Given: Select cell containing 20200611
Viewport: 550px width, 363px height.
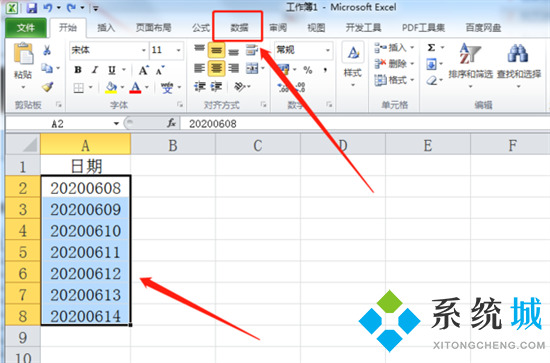Looking at the screenshot, I should point(86,252).
